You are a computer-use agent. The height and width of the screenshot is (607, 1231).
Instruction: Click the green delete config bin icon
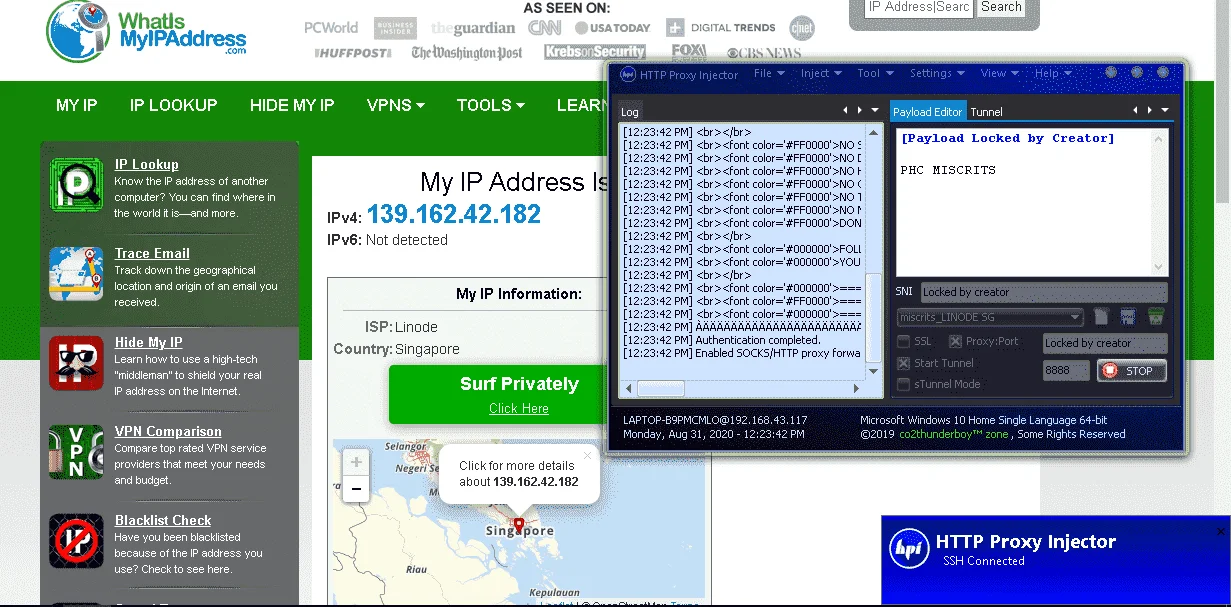pos(1155,317)
